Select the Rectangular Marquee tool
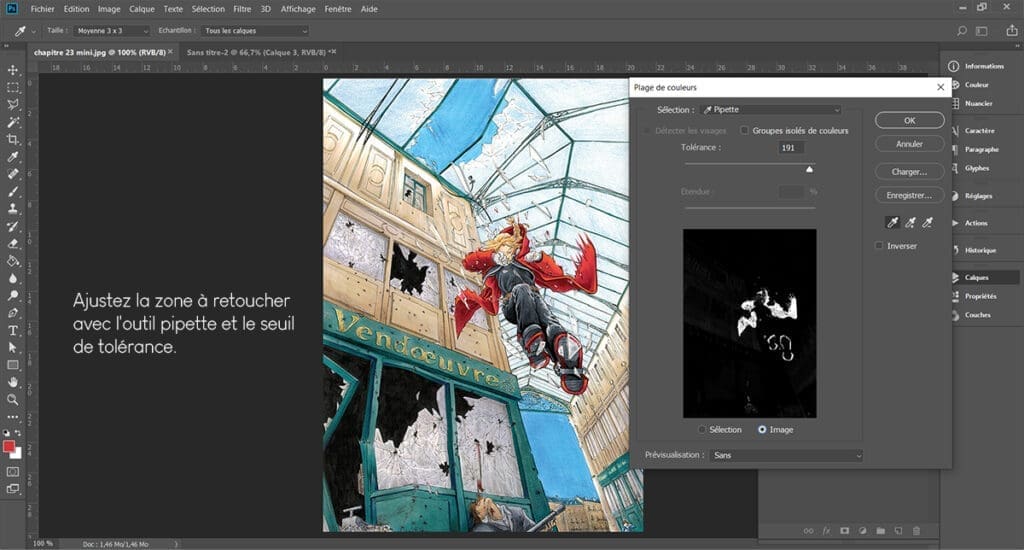1024x550 pixels. click(x=12, y=87)
